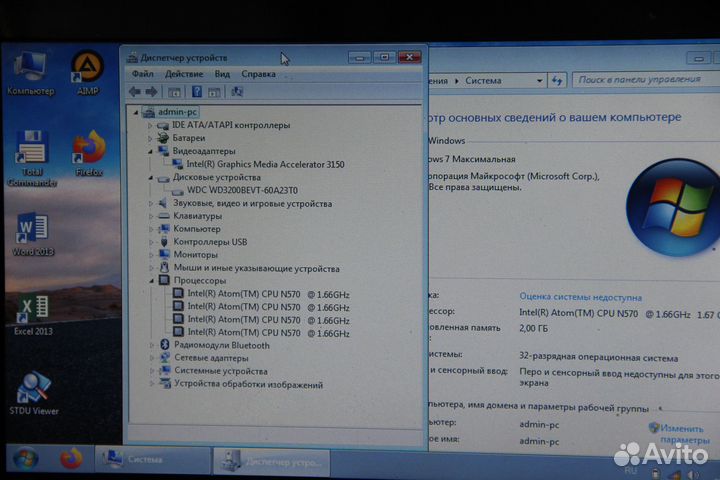Click the console tree toolbar icon in Device Manager

click(x=174, y=92)
